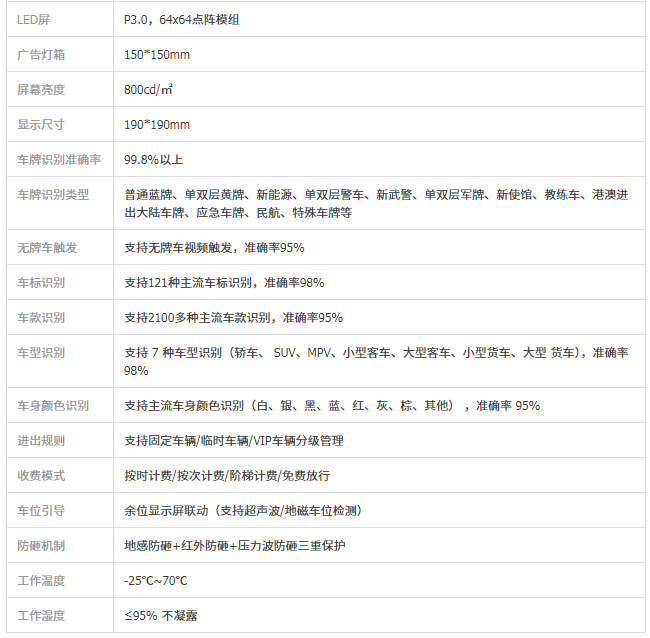This screenshot has height=638, width=650.
Task: Select '地感防砸+红外防砸+压力波防砸三重保护' text
Action: (235, 546)
